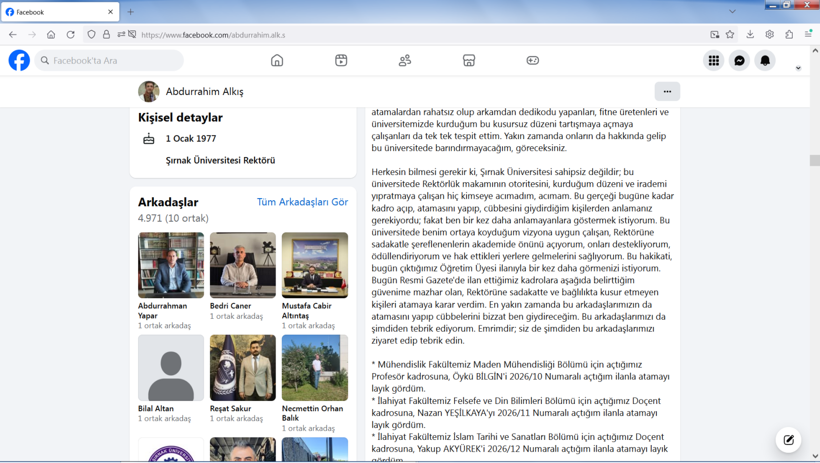Open the browser downloads icon
This screenshot has width=820, height=463.
(750, 35)
